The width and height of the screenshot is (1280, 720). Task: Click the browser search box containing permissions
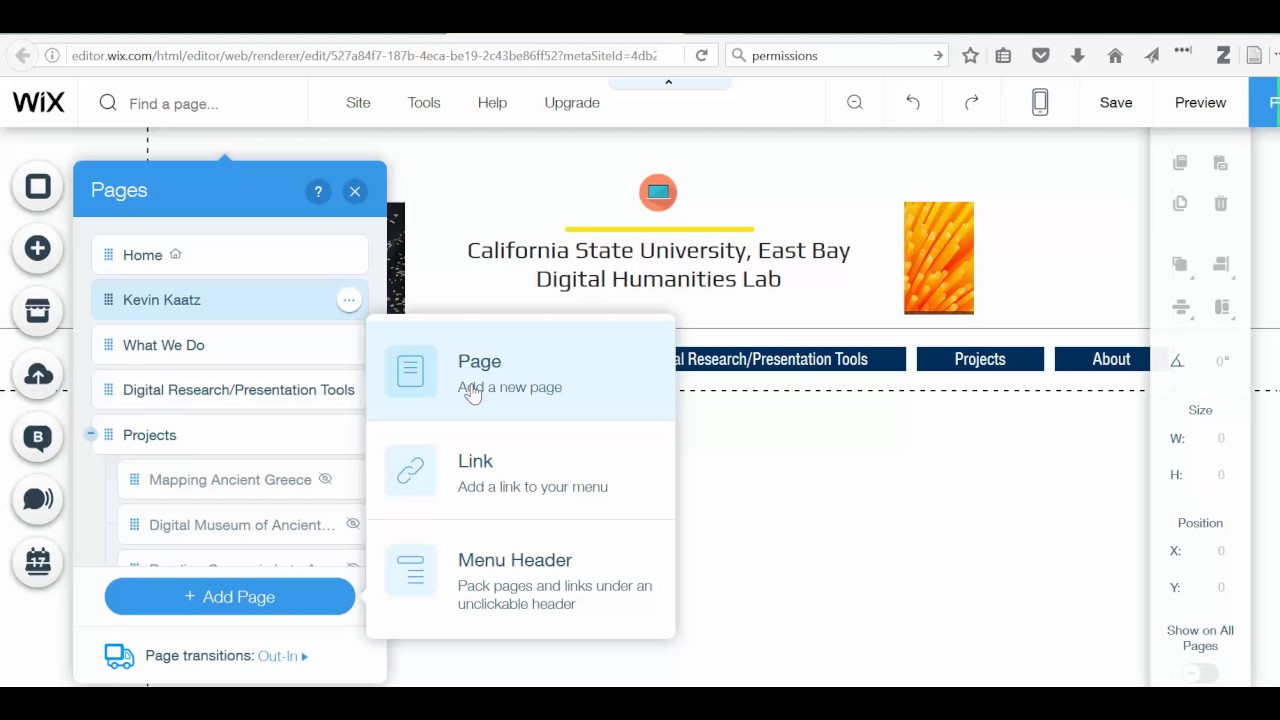(838, 56)
